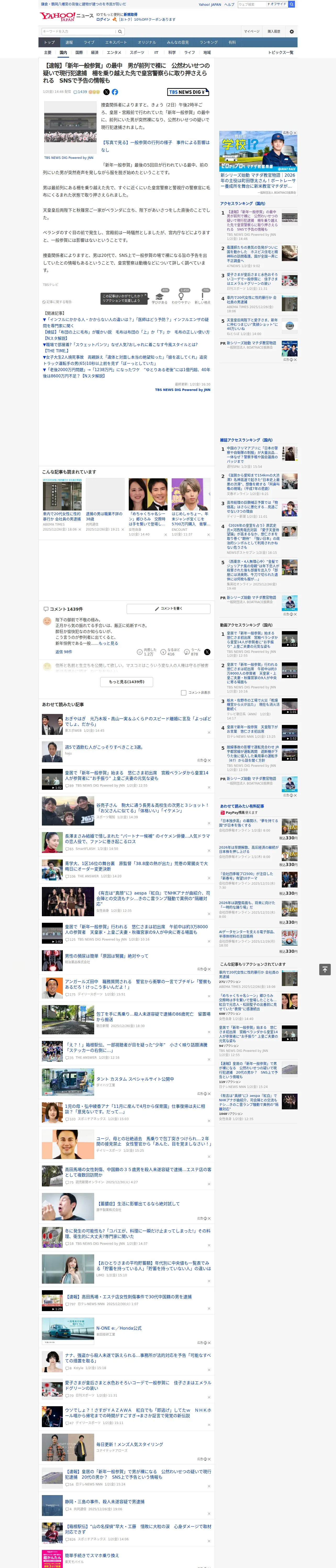
Task: Share the article on X
Action: [x=106, y=92]
